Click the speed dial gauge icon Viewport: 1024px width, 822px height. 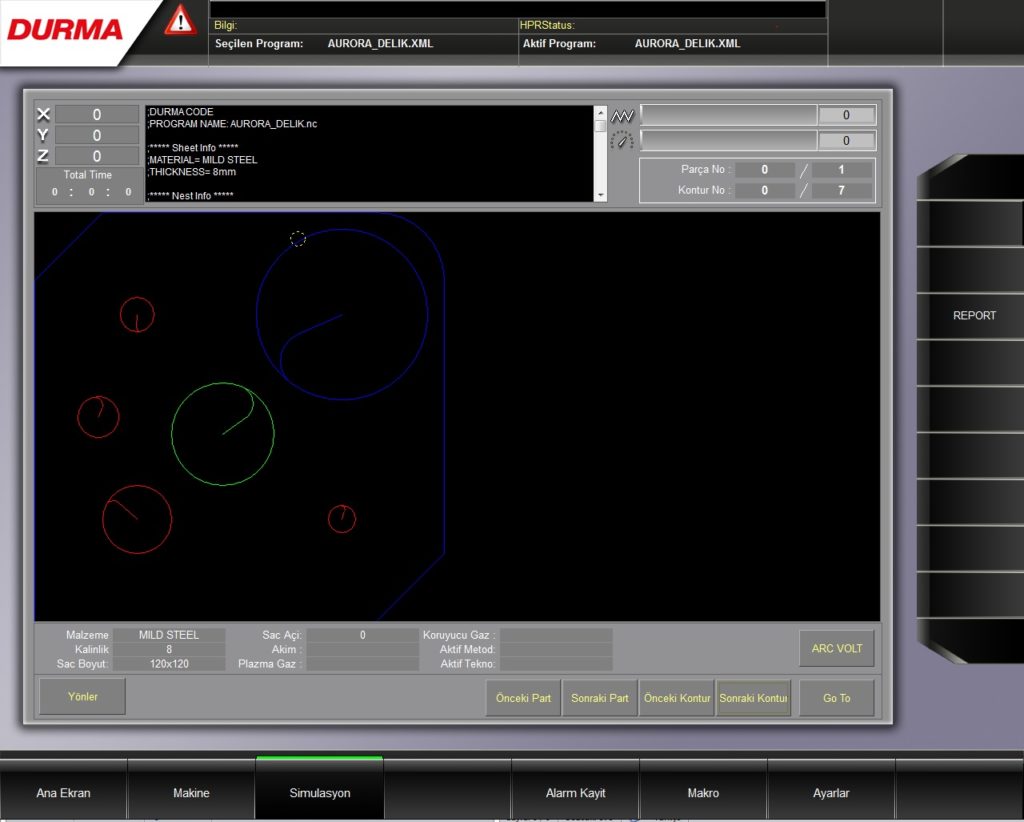point(622,140)
